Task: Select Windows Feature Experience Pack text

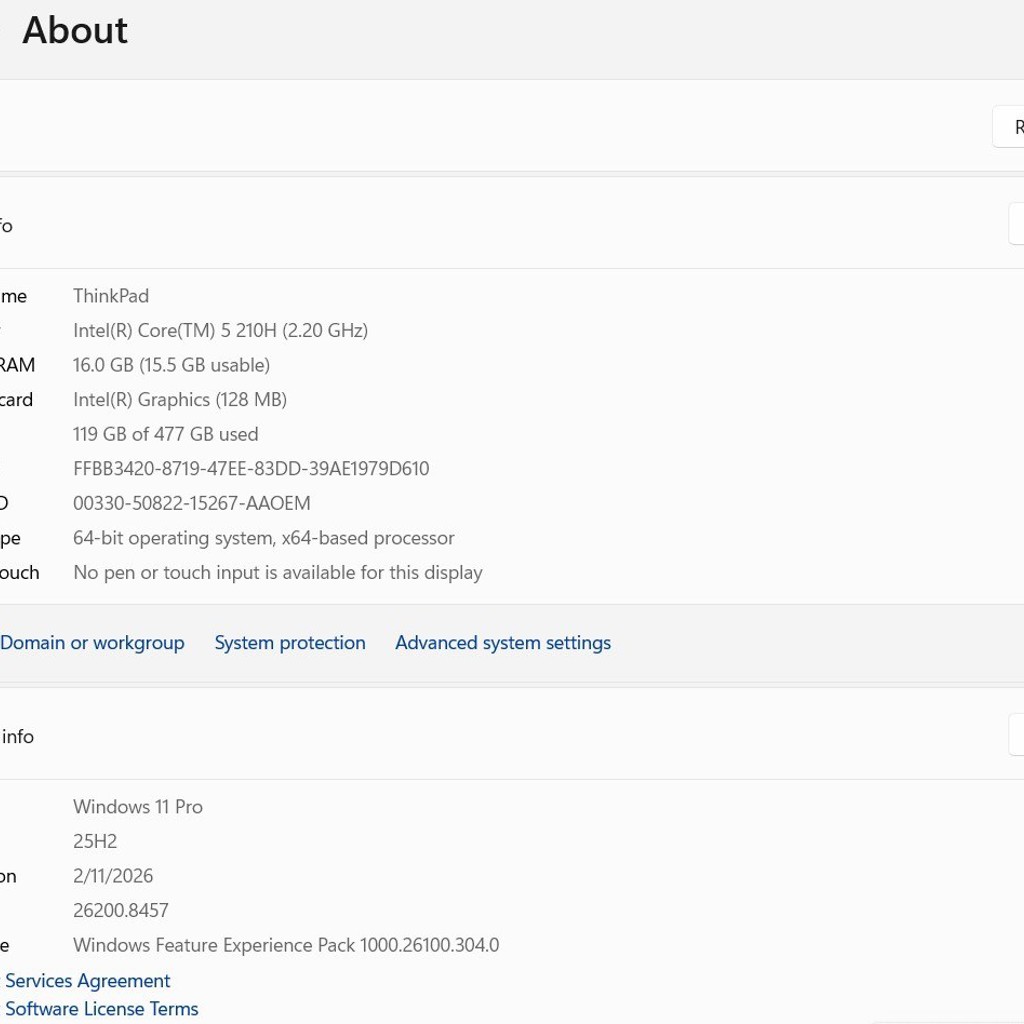Action: pyautogui.click(x=286, y=945)
